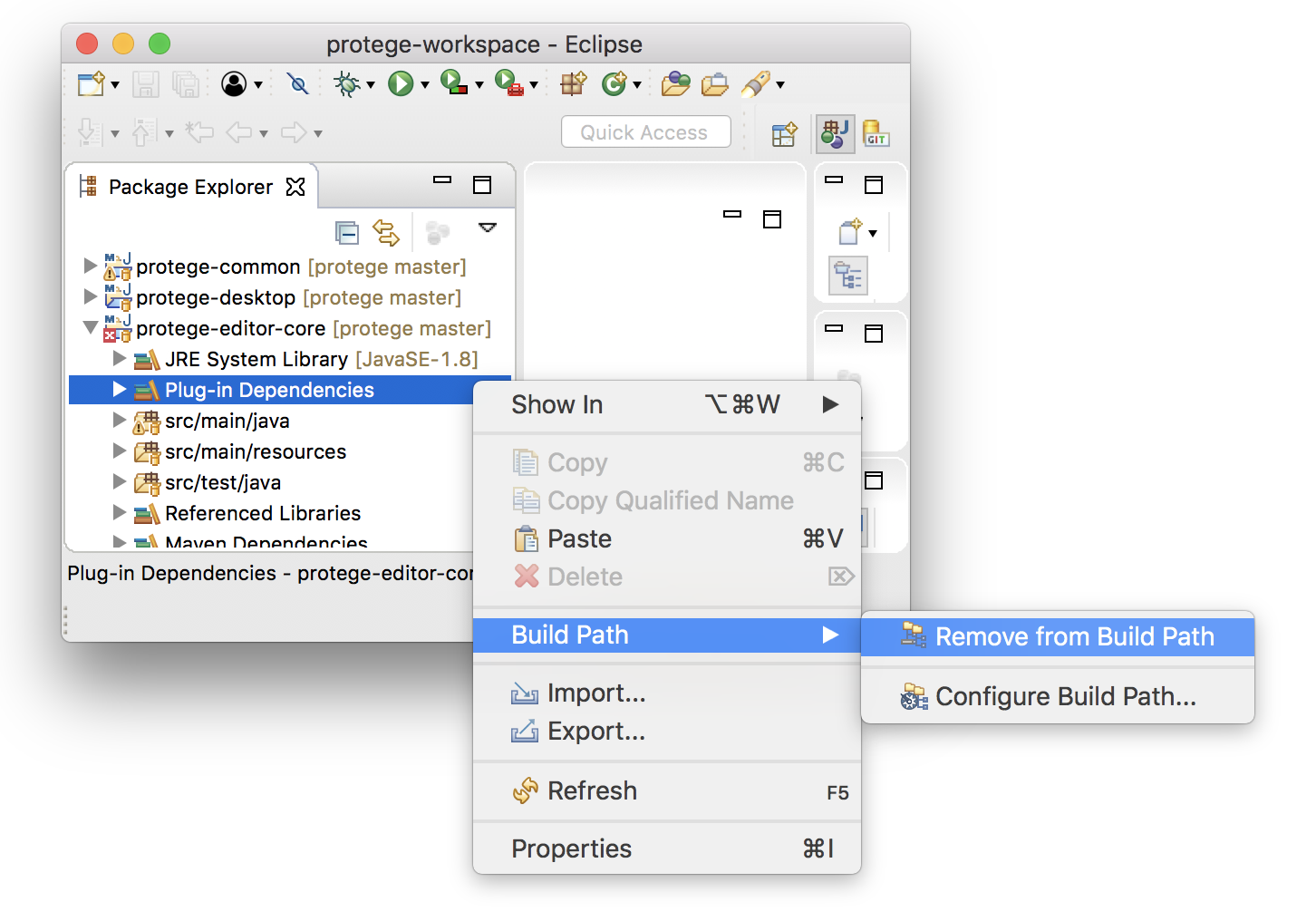Viewport: 1316px width, 921px height.
Task: Click the Open Type icon
Action: tap(676, 84)
